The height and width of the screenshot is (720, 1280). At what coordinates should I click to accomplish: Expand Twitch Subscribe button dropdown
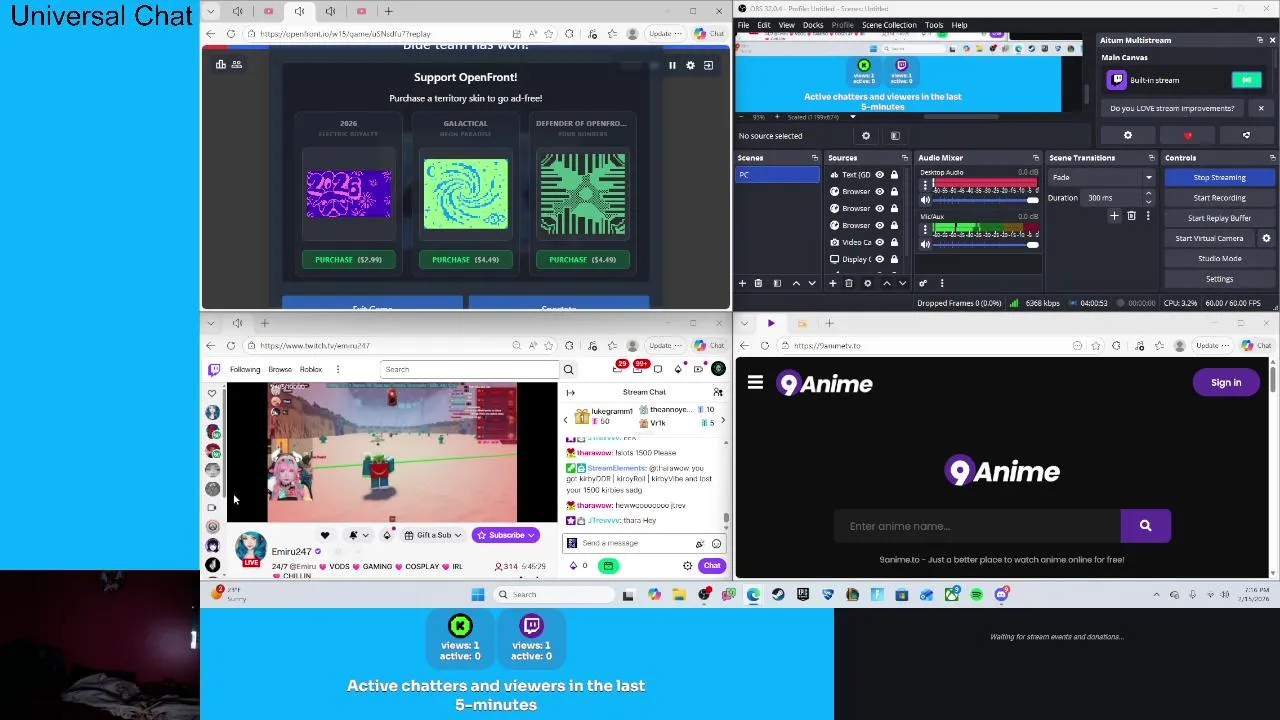coord(533,535)
